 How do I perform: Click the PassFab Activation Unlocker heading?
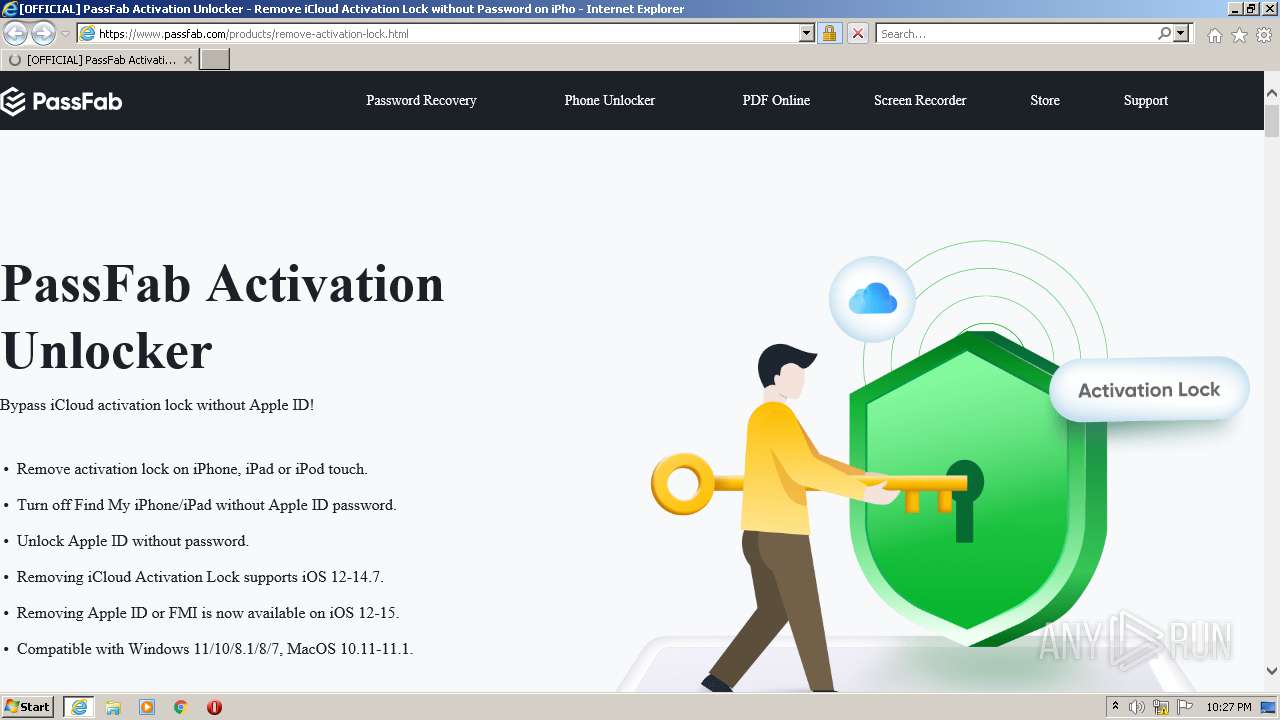tap(223, 317)
